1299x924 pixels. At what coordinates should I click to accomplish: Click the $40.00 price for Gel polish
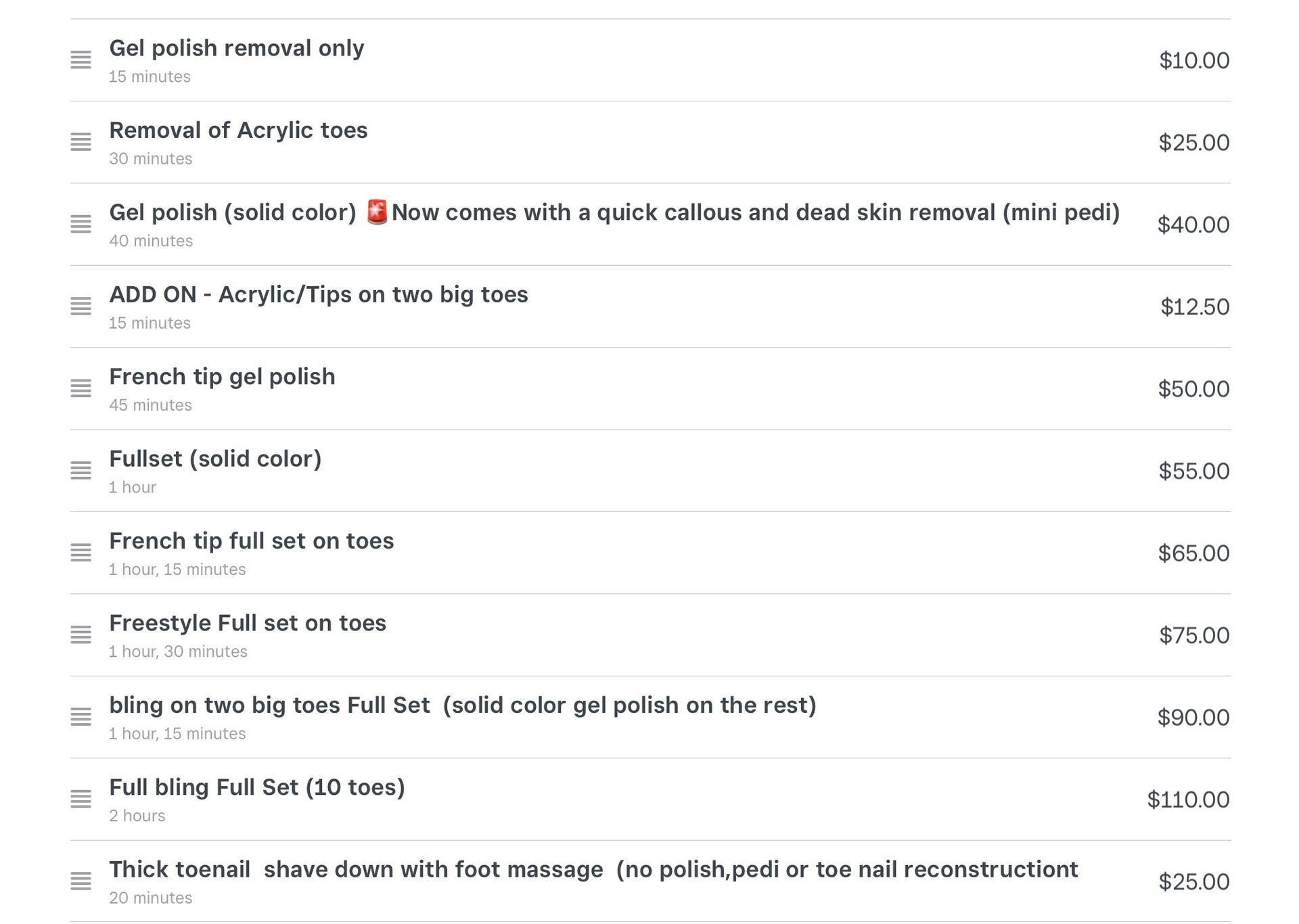point(1193,225)
